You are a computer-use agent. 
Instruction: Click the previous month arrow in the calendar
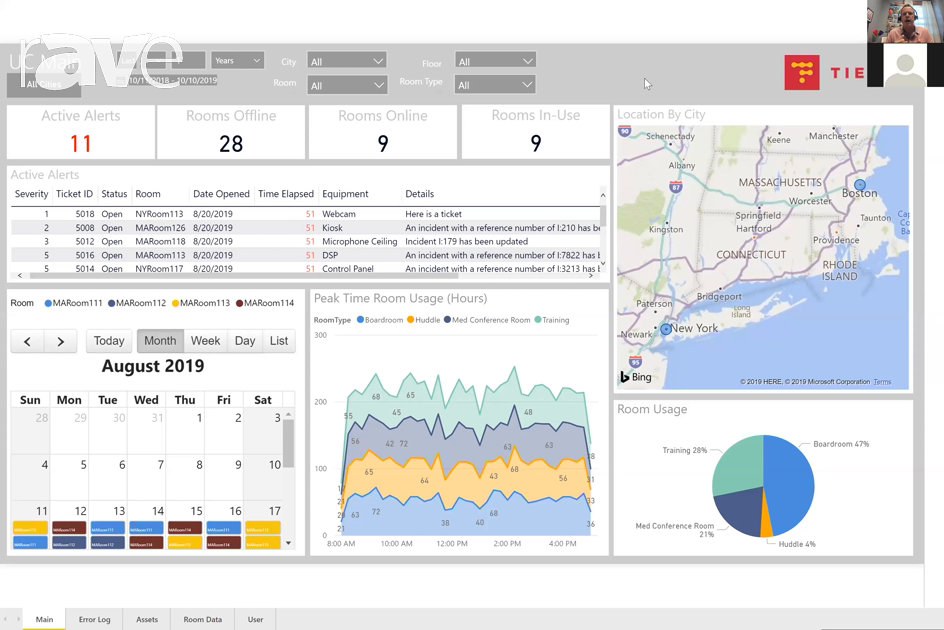coord(26,340)
